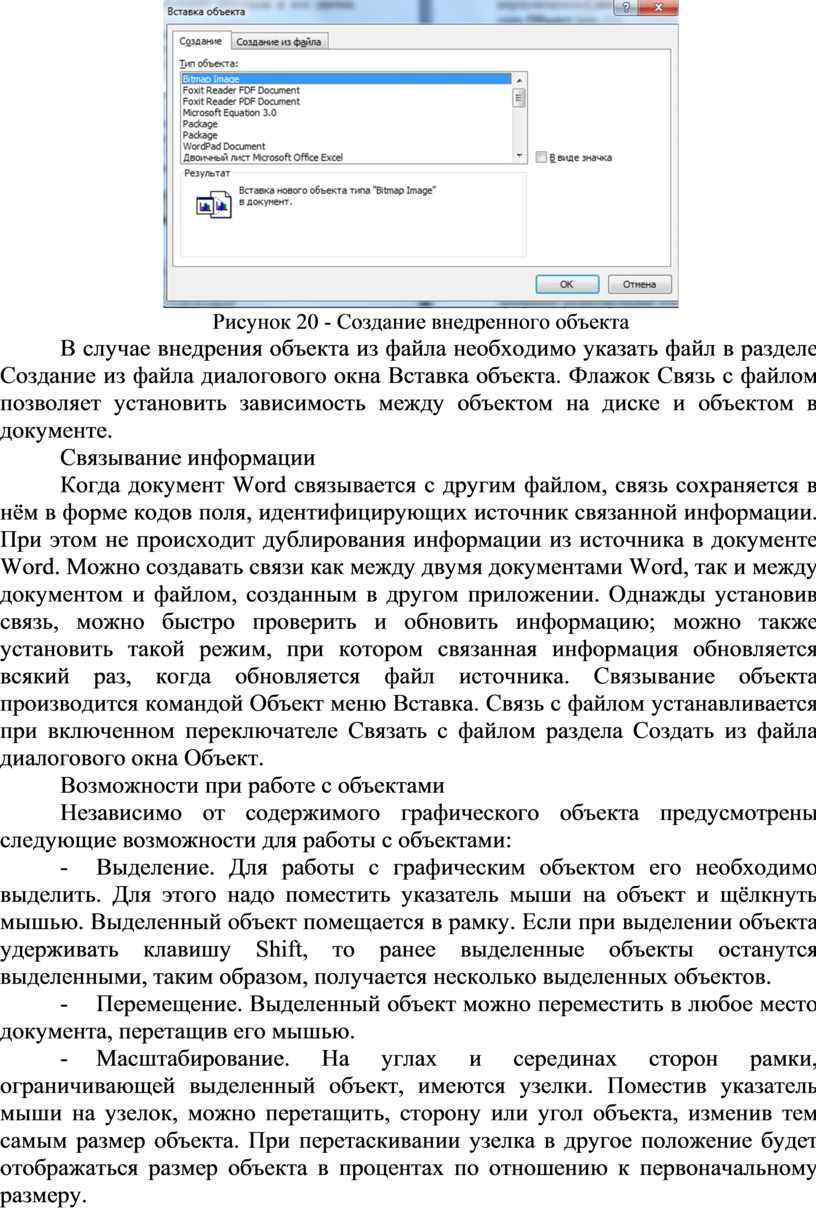The image size is (816, 1209).
Task: Pick Двоичный лист Microsoft Office Excel entry
Action: click(x=346, y=157)
